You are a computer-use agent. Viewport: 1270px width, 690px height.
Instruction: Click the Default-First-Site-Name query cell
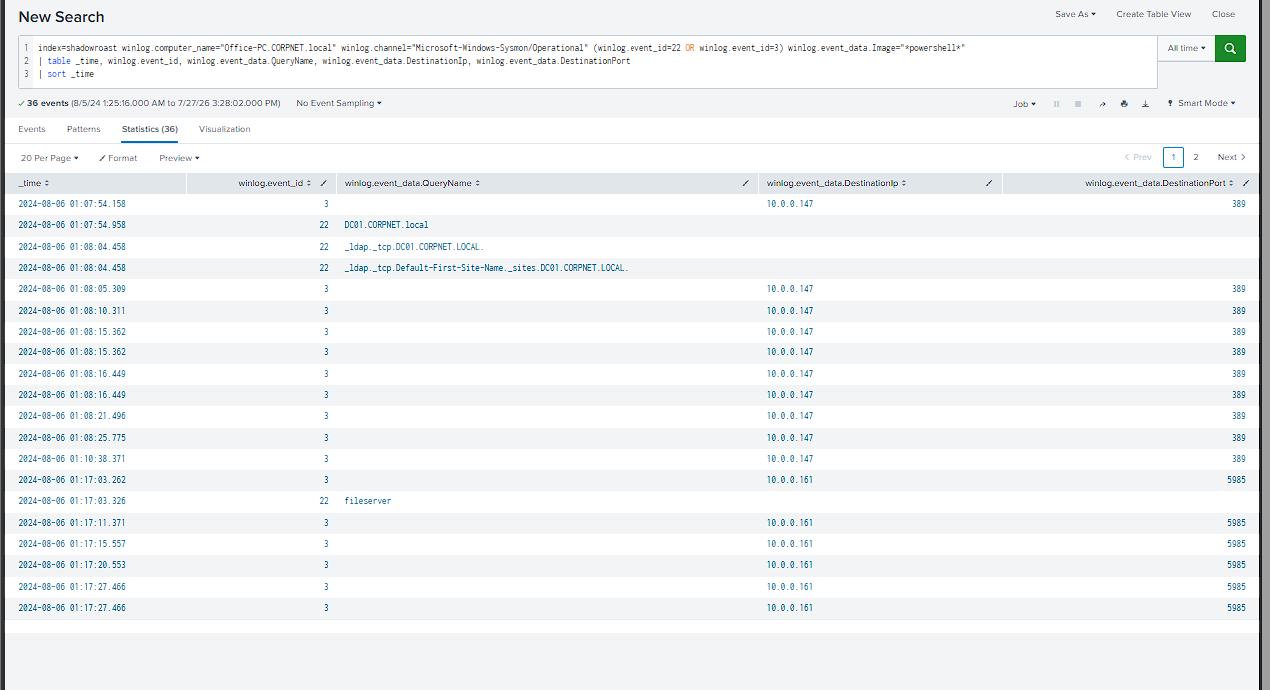tap(486, 268)
